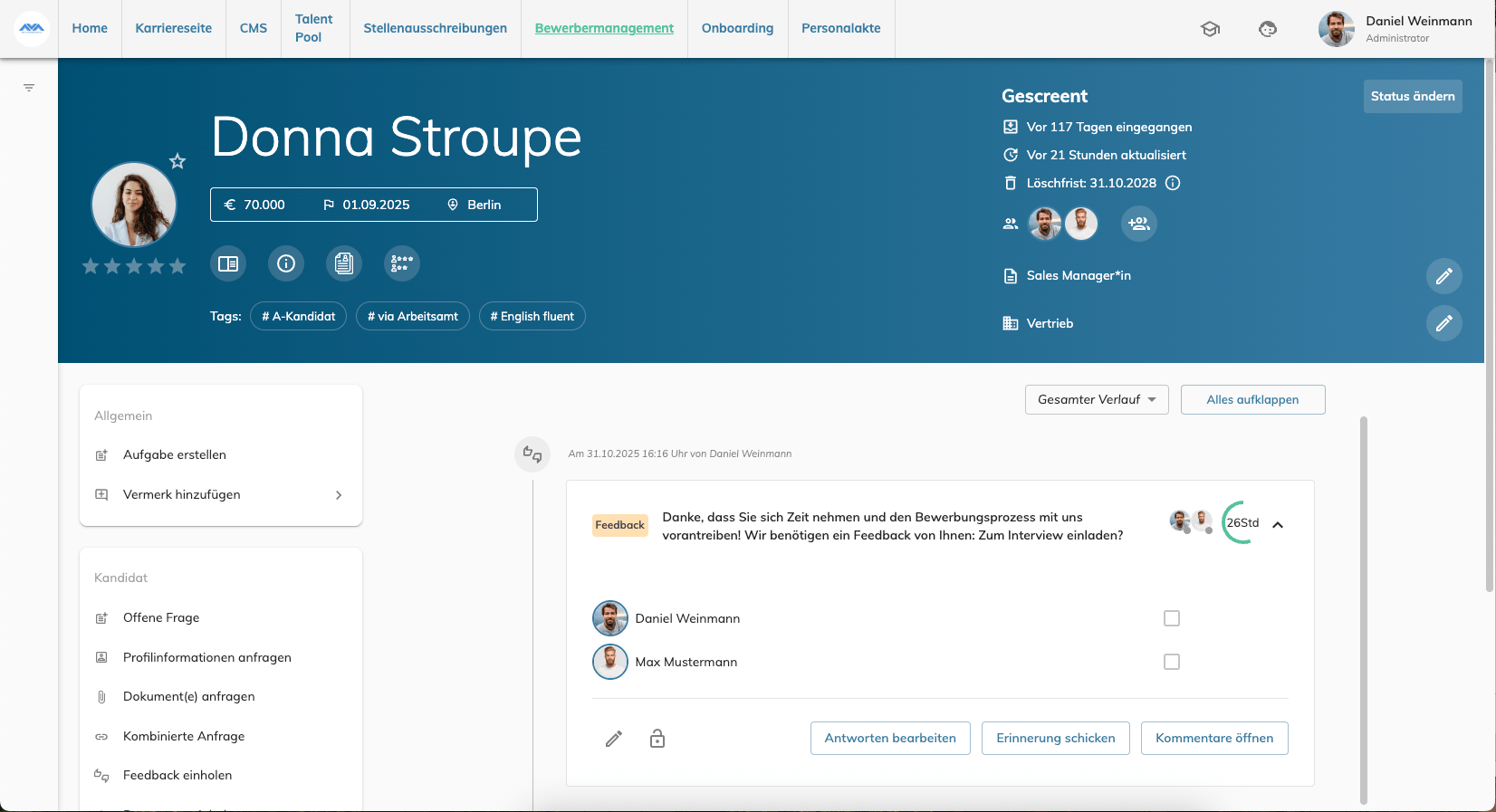Click the pencil icon in feedback card

614,739
